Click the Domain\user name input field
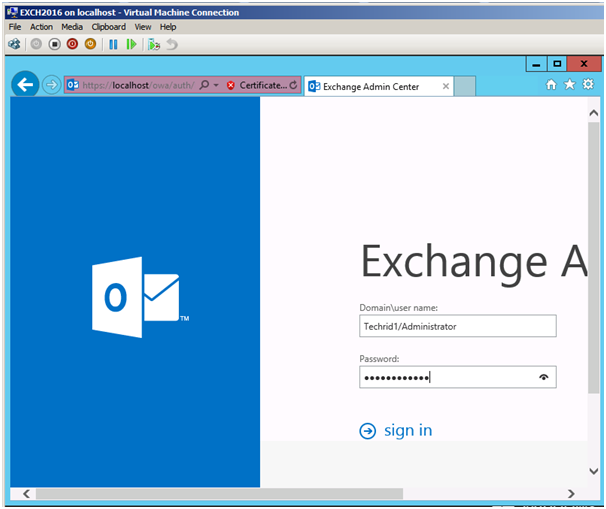This screenshot has width=606, height=509. coord(458,326)
